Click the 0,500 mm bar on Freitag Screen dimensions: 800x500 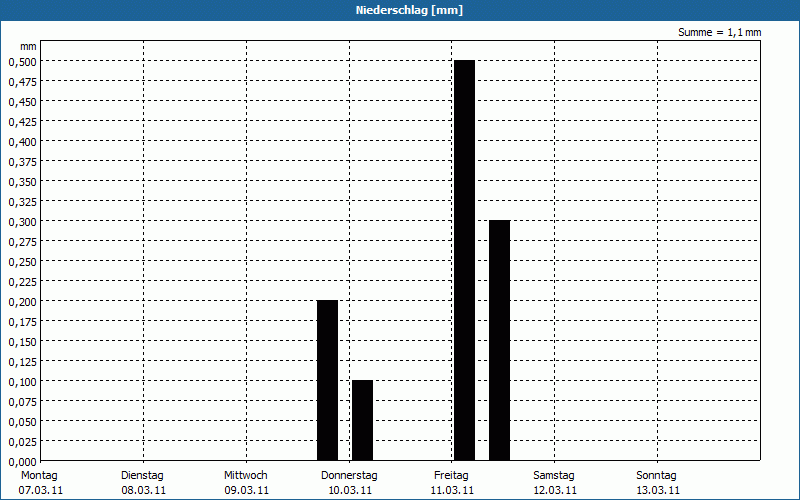(464, 261)
